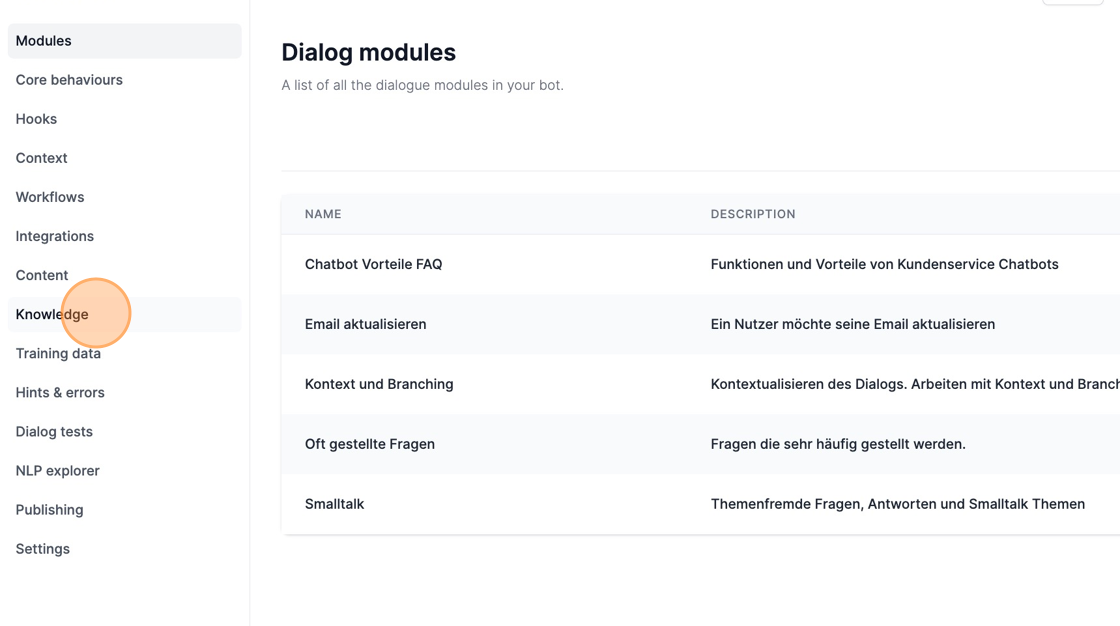The width and height of the screenshot is (1120, 626).
Task: Open the Context sidebar entry
Action: pos(124,158)
